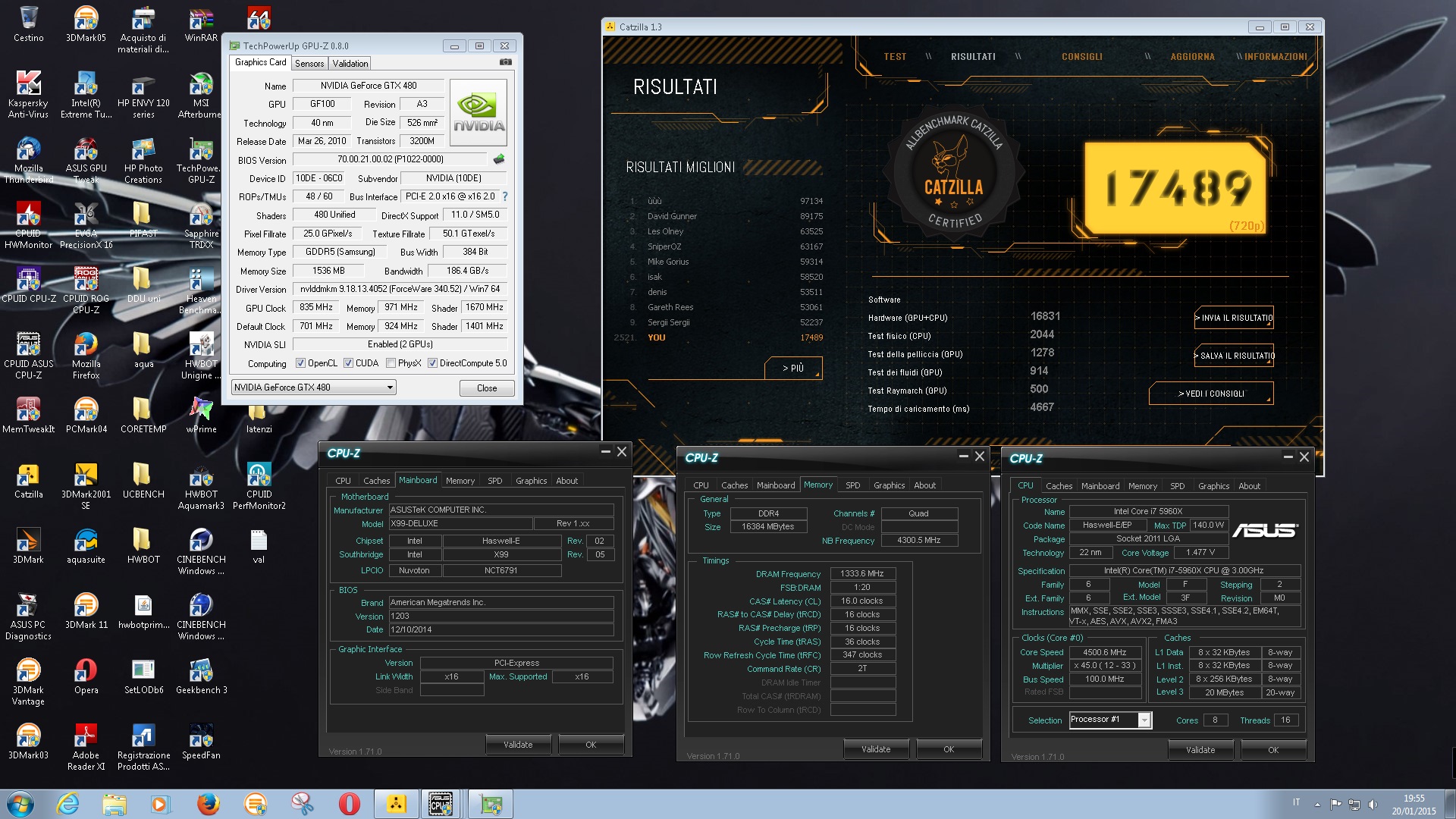Click the GPU Name field in GPU-Z
The height and width of the screenshot is (819, 1456).
[368, 86]
